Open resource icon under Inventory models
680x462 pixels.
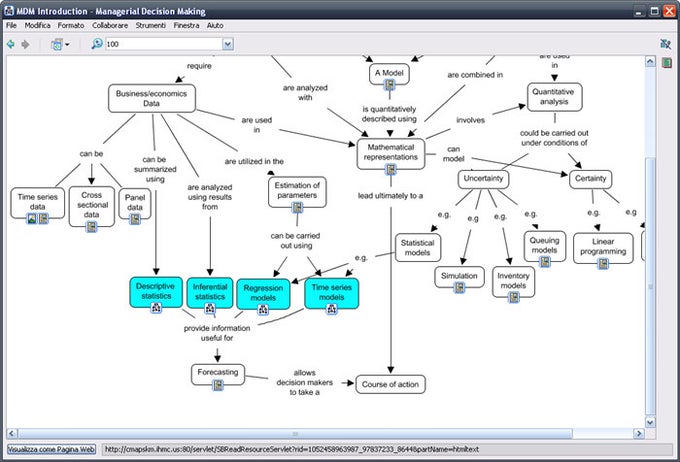pos(513,297)
